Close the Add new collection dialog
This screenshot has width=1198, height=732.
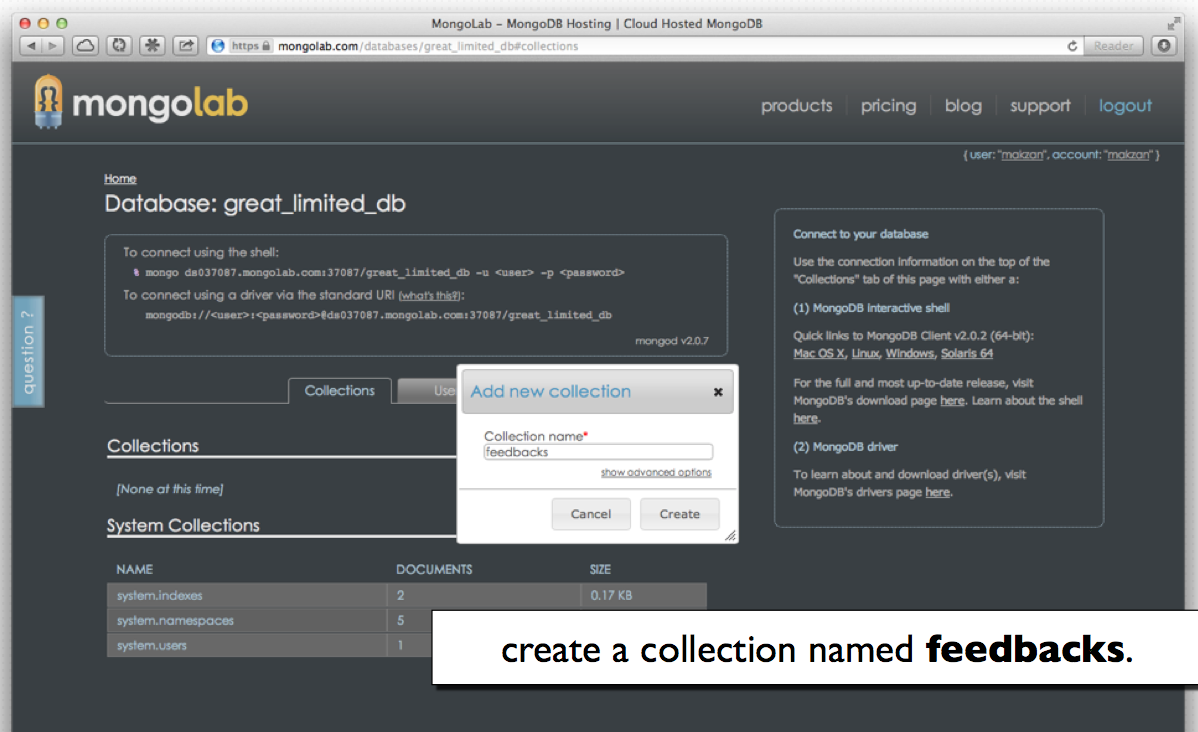tap(718, 393)
